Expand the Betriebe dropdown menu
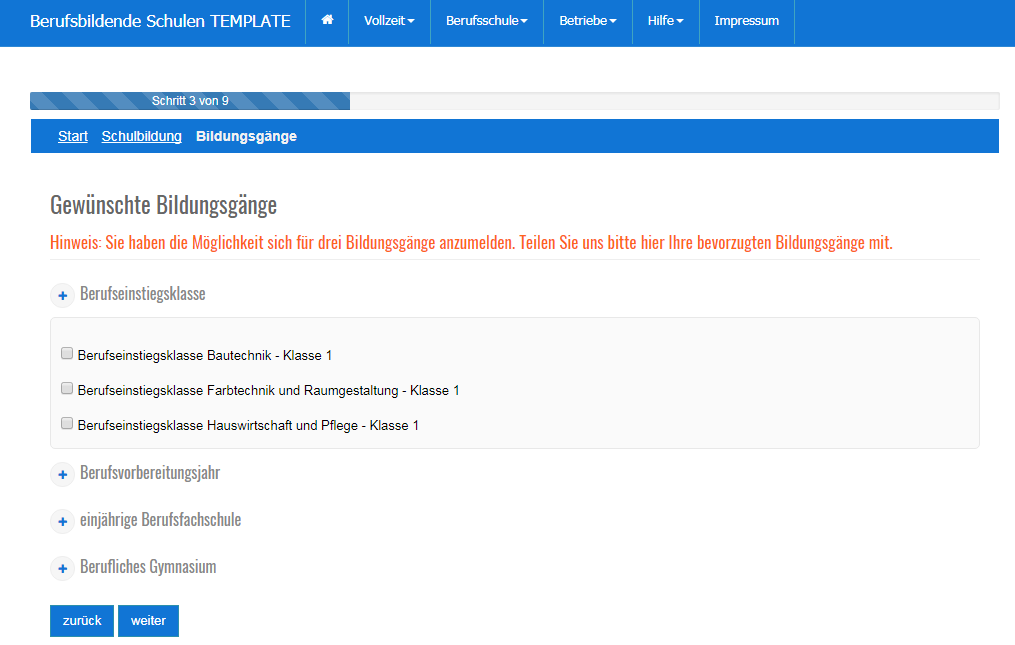The width and height of the screenshot is (1015, 645). click(587, 21)
